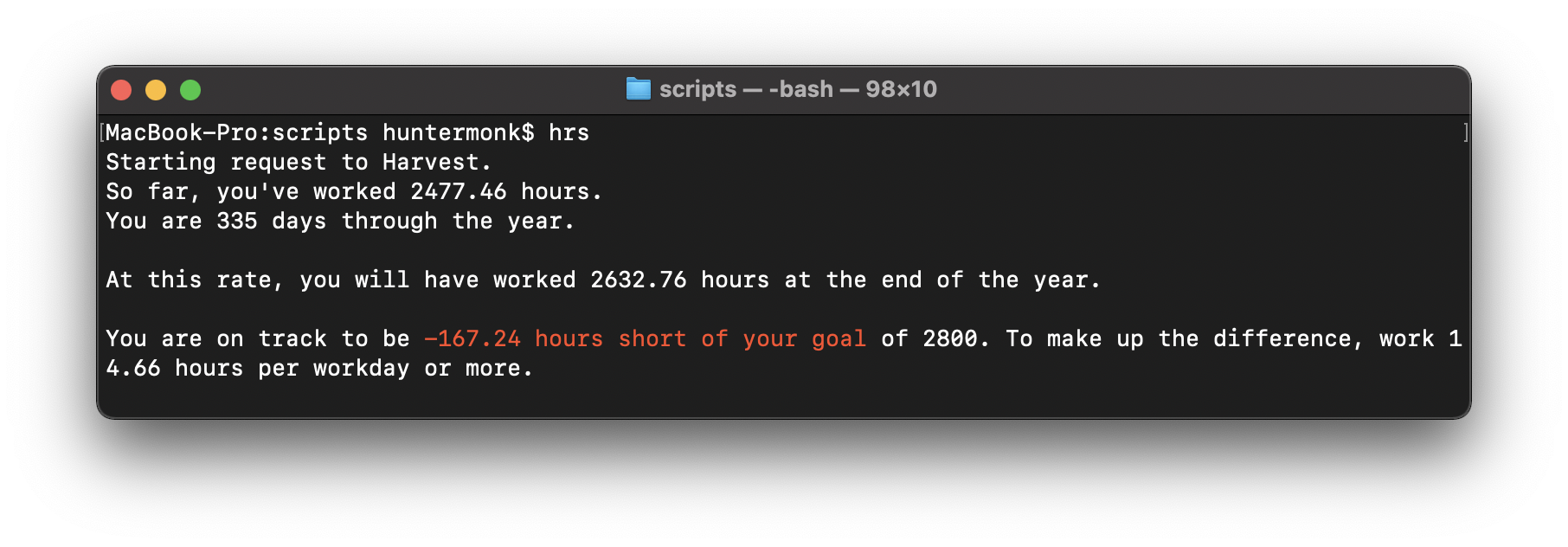Screen dimensions: 1568x547
Task: Click the 'hrs' command on prompt line
Action: 569,132
